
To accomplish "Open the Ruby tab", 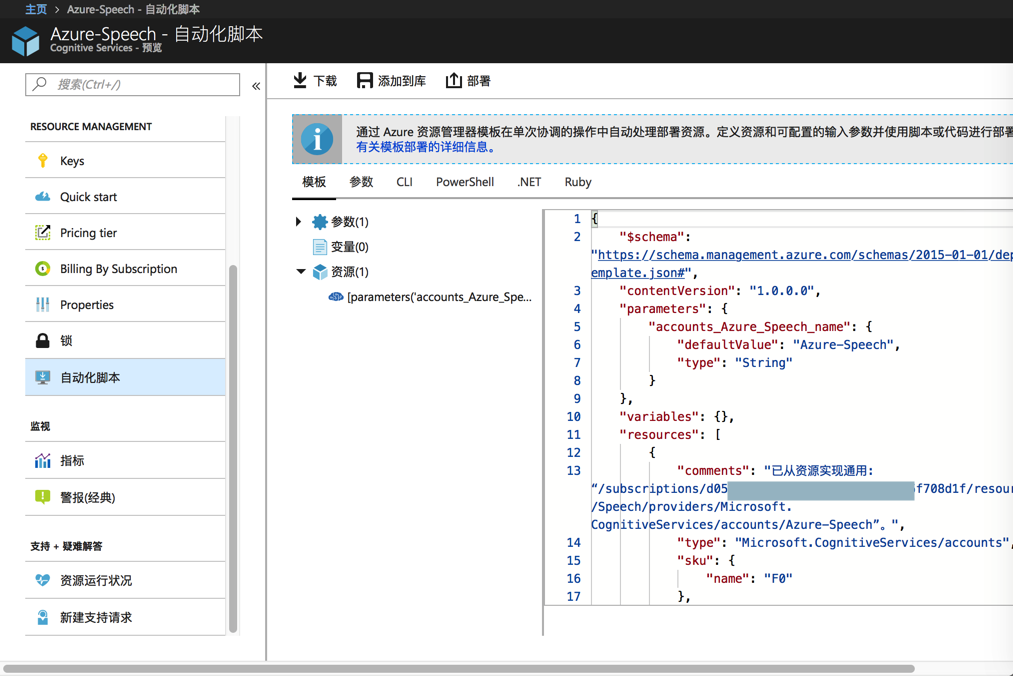I will (578, 182).
